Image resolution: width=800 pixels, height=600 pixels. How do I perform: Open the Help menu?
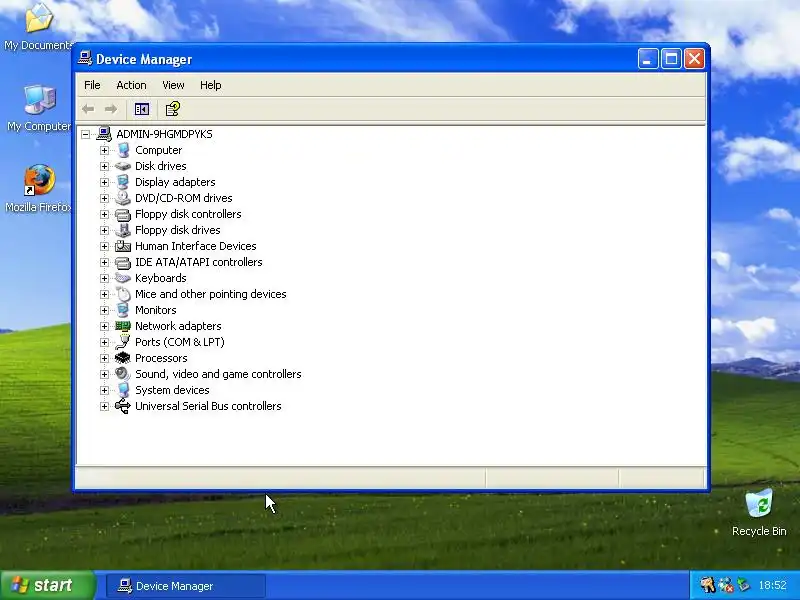click(210, 85)
